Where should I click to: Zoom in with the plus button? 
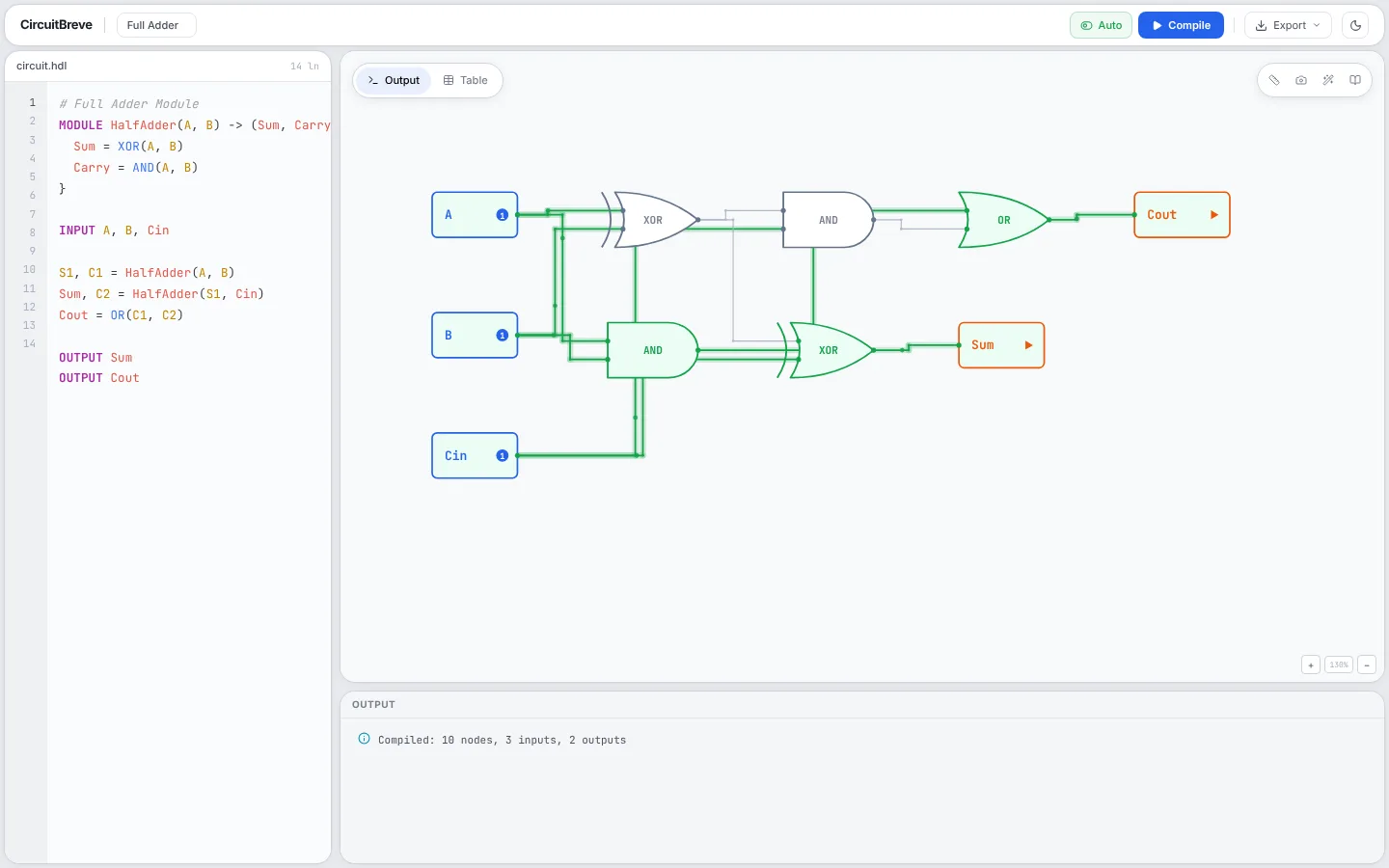1311,665
